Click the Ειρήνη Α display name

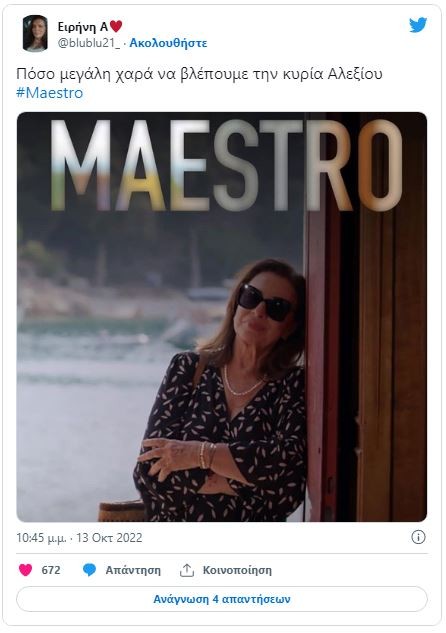pos(83,27)
